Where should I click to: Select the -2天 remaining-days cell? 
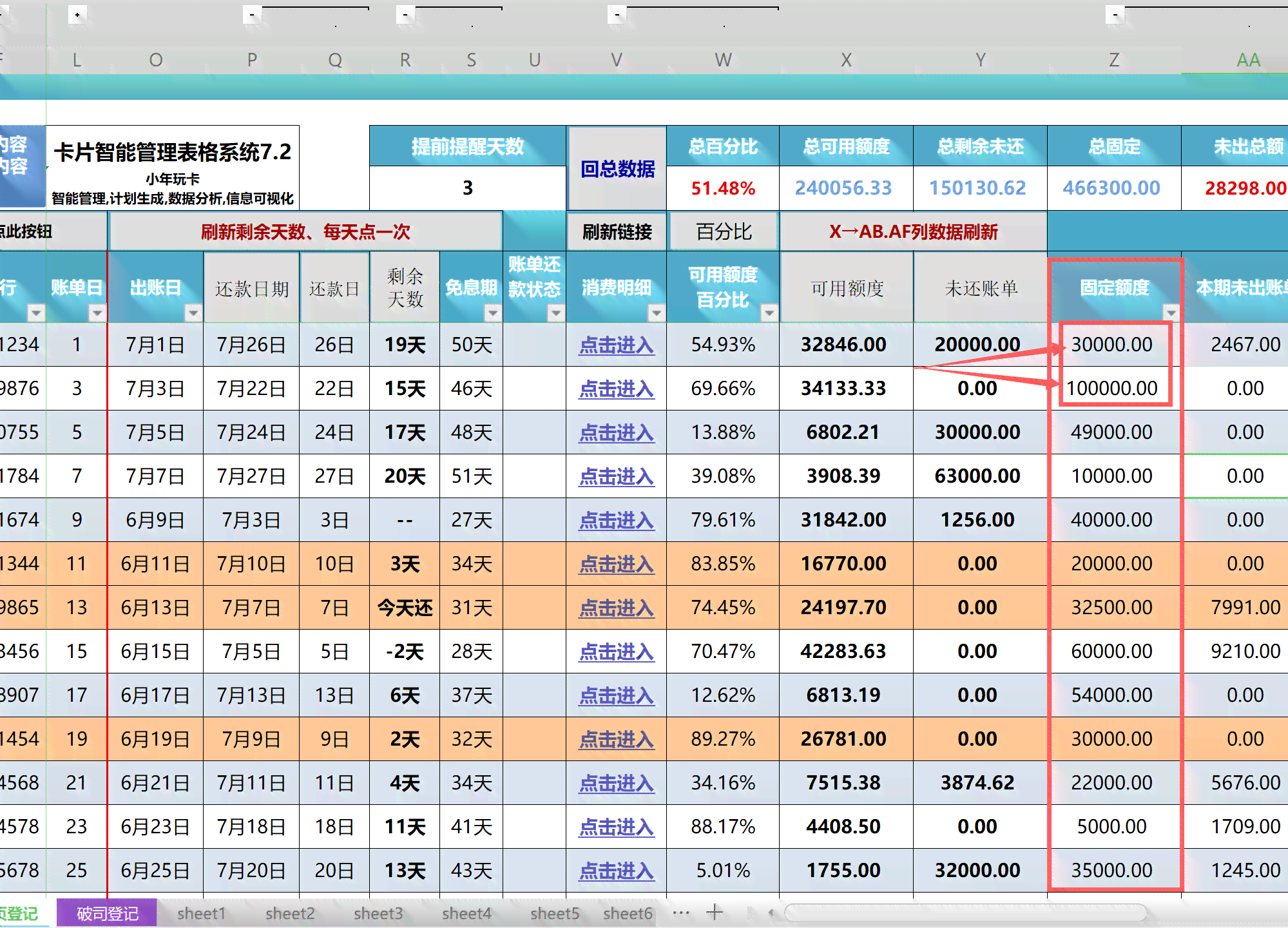pyautogui.click(x=405, y=652)
